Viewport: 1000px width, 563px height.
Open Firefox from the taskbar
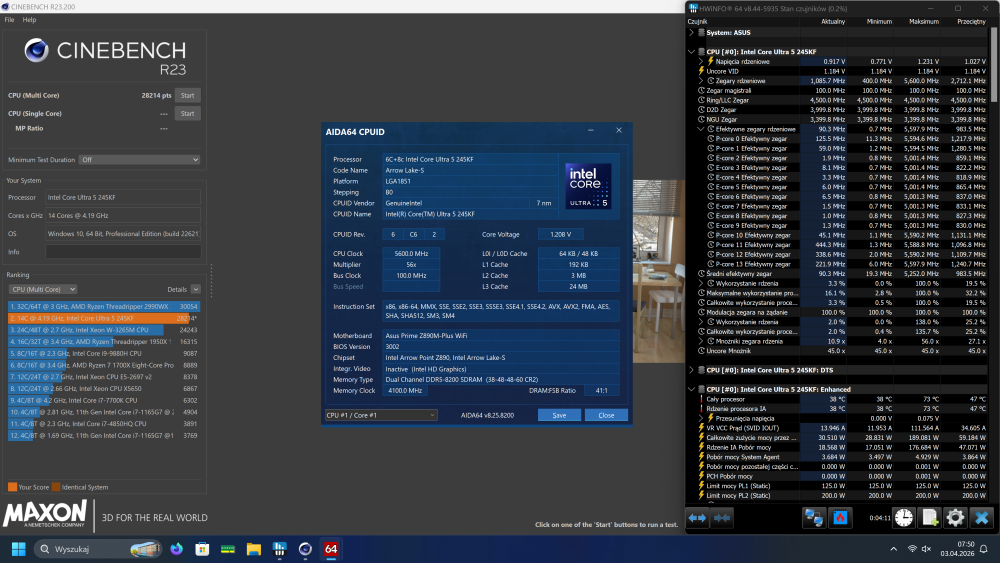click(x=177, y=549)
